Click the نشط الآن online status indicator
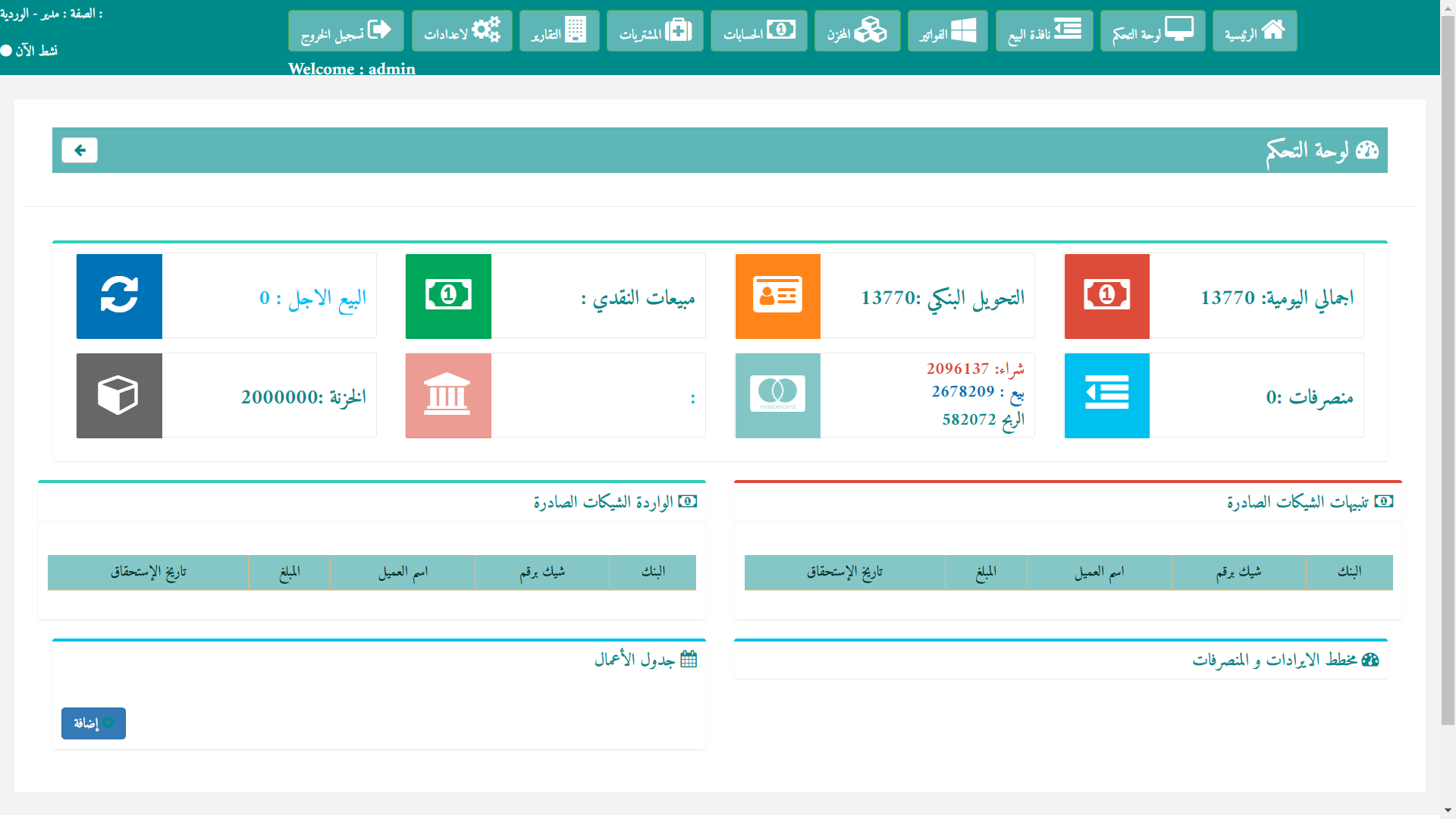Image resolution: width=1456 pixels, height=819 pixels. tap(29, 51)
